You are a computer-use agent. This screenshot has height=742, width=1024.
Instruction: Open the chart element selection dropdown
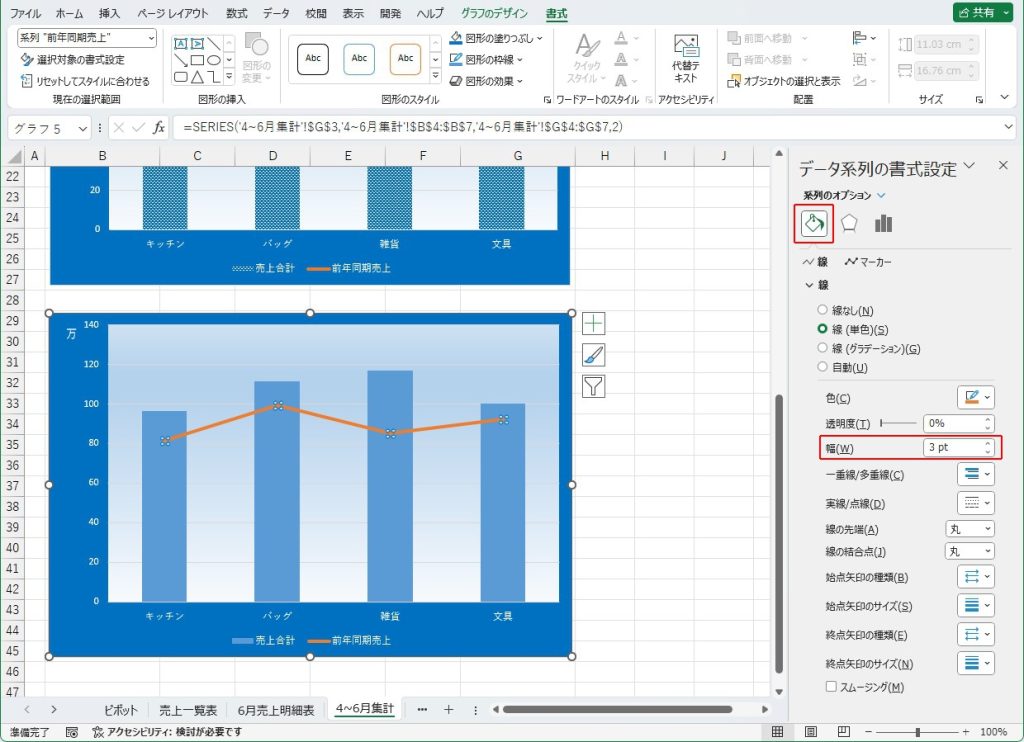pyautogui.click(x=87, y=38)
